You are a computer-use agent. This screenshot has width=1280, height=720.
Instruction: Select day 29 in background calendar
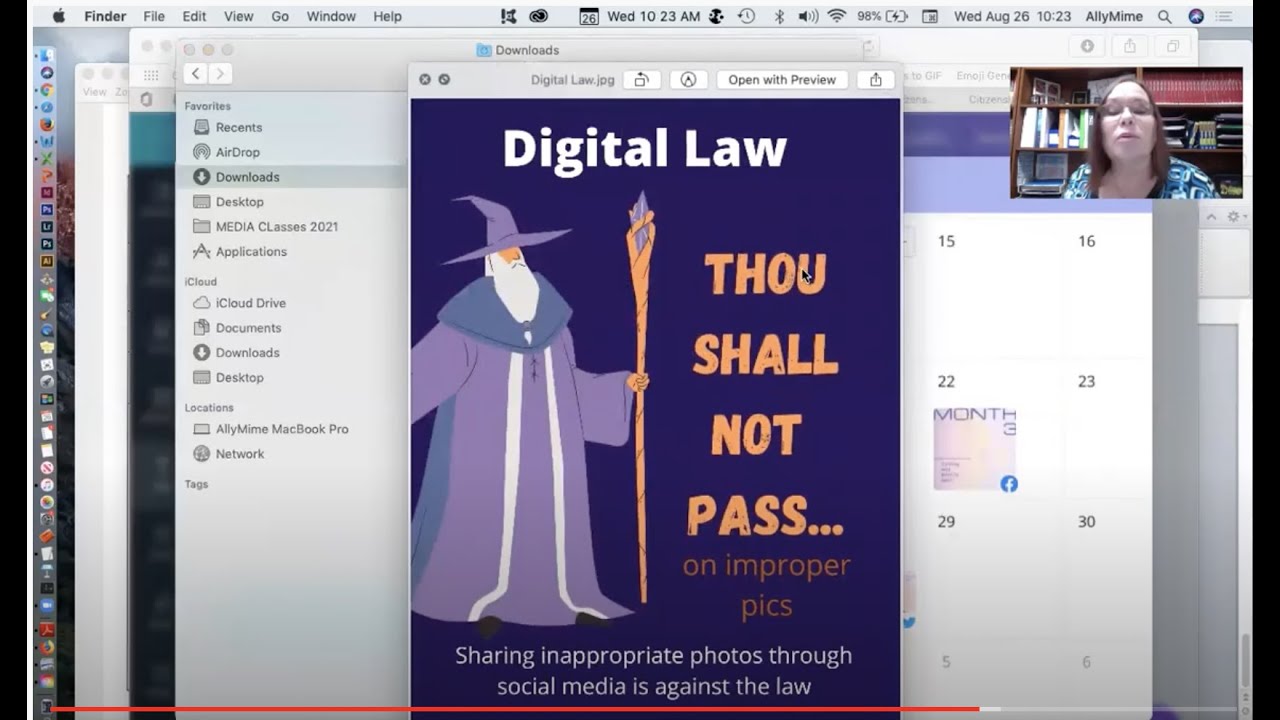(946, 521)
